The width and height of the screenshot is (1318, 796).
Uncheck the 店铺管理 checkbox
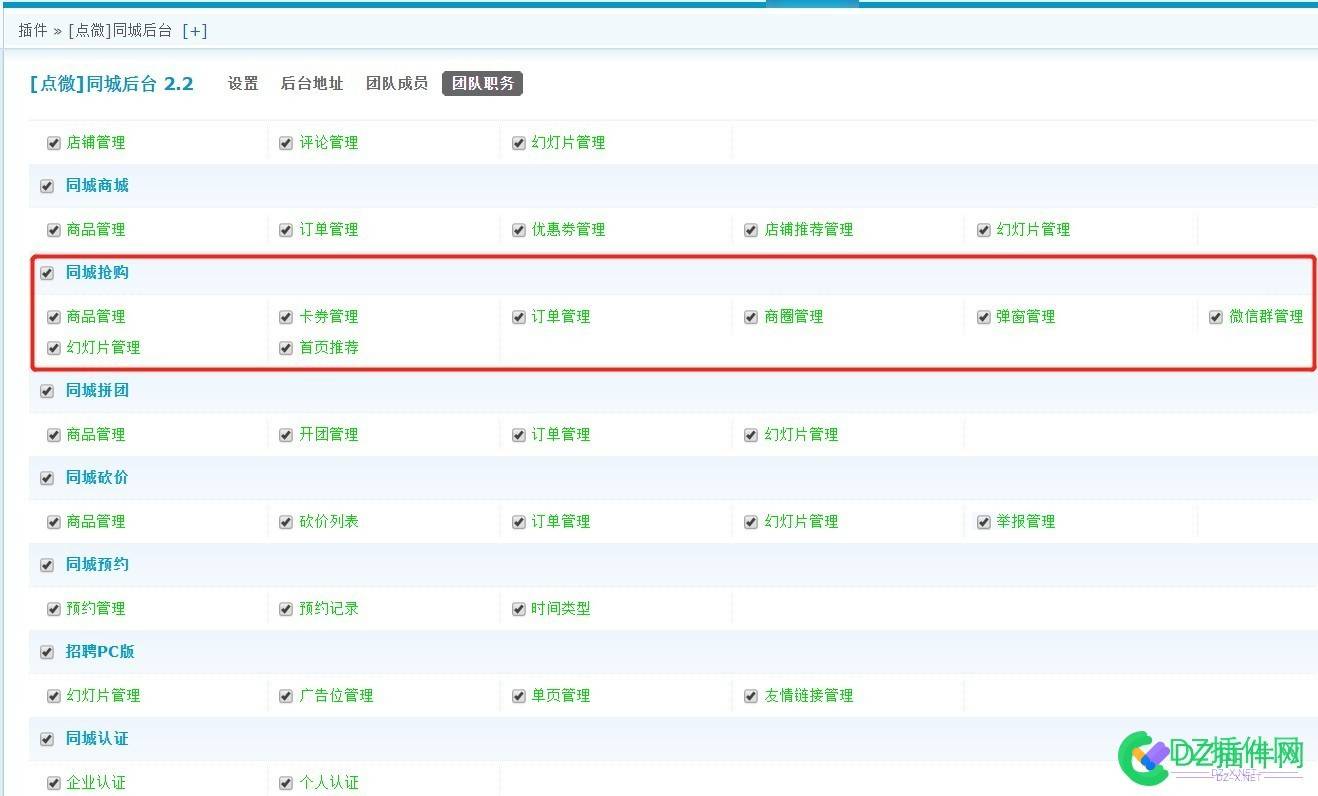(54, 143)
